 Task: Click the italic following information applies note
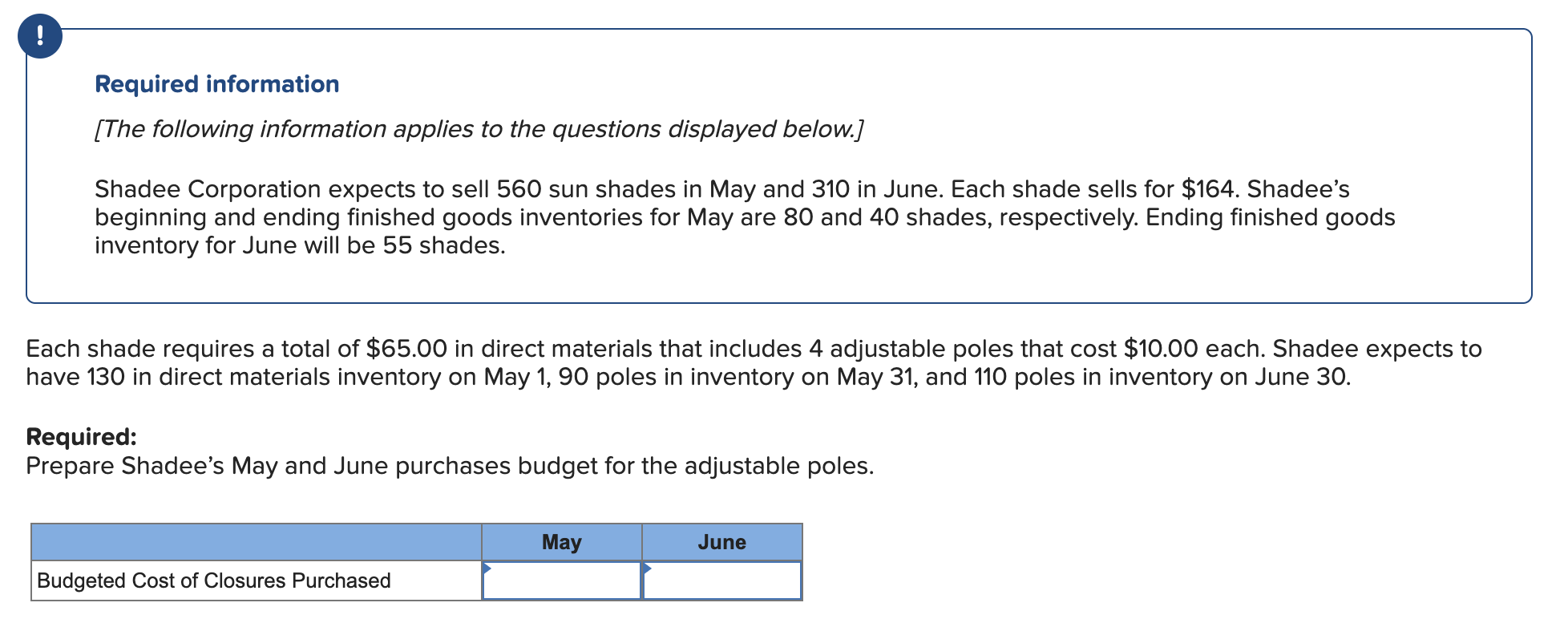479,129
